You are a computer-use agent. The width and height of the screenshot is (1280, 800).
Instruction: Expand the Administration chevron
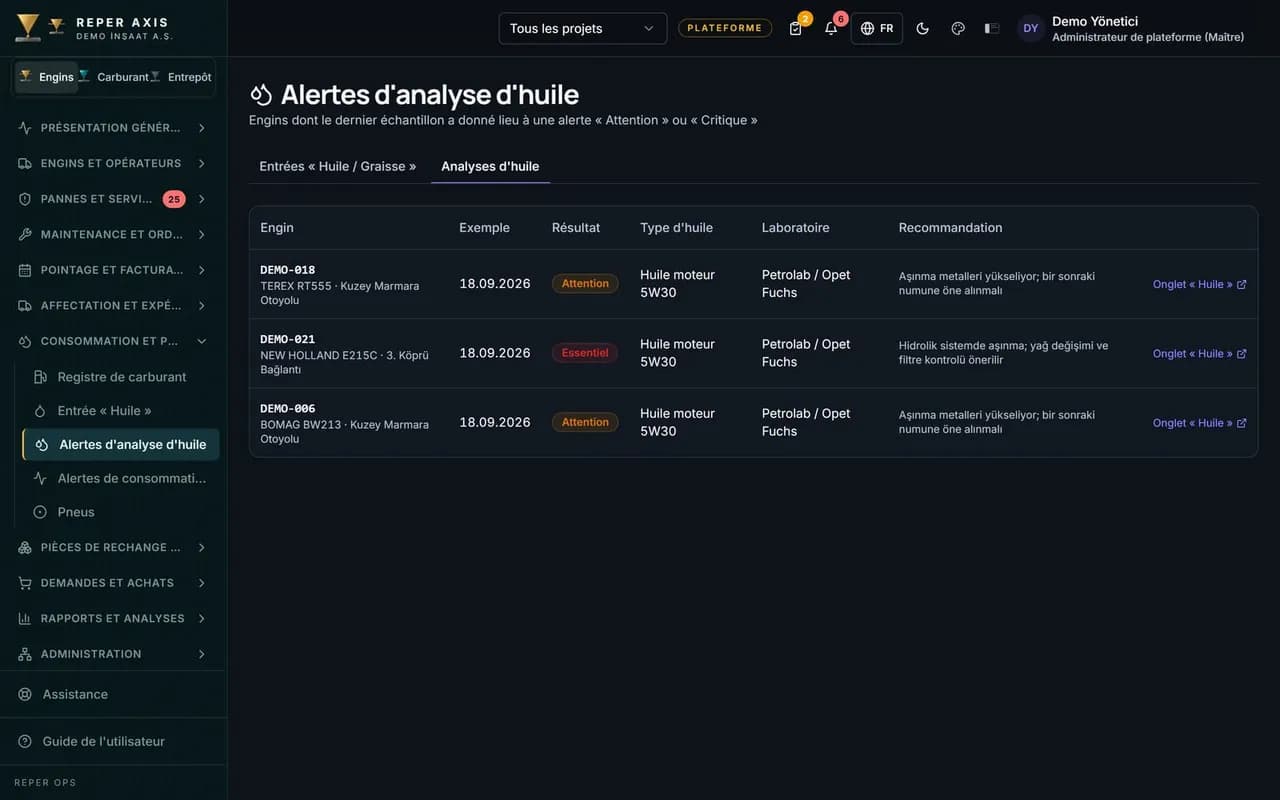[x=202, y=654]
